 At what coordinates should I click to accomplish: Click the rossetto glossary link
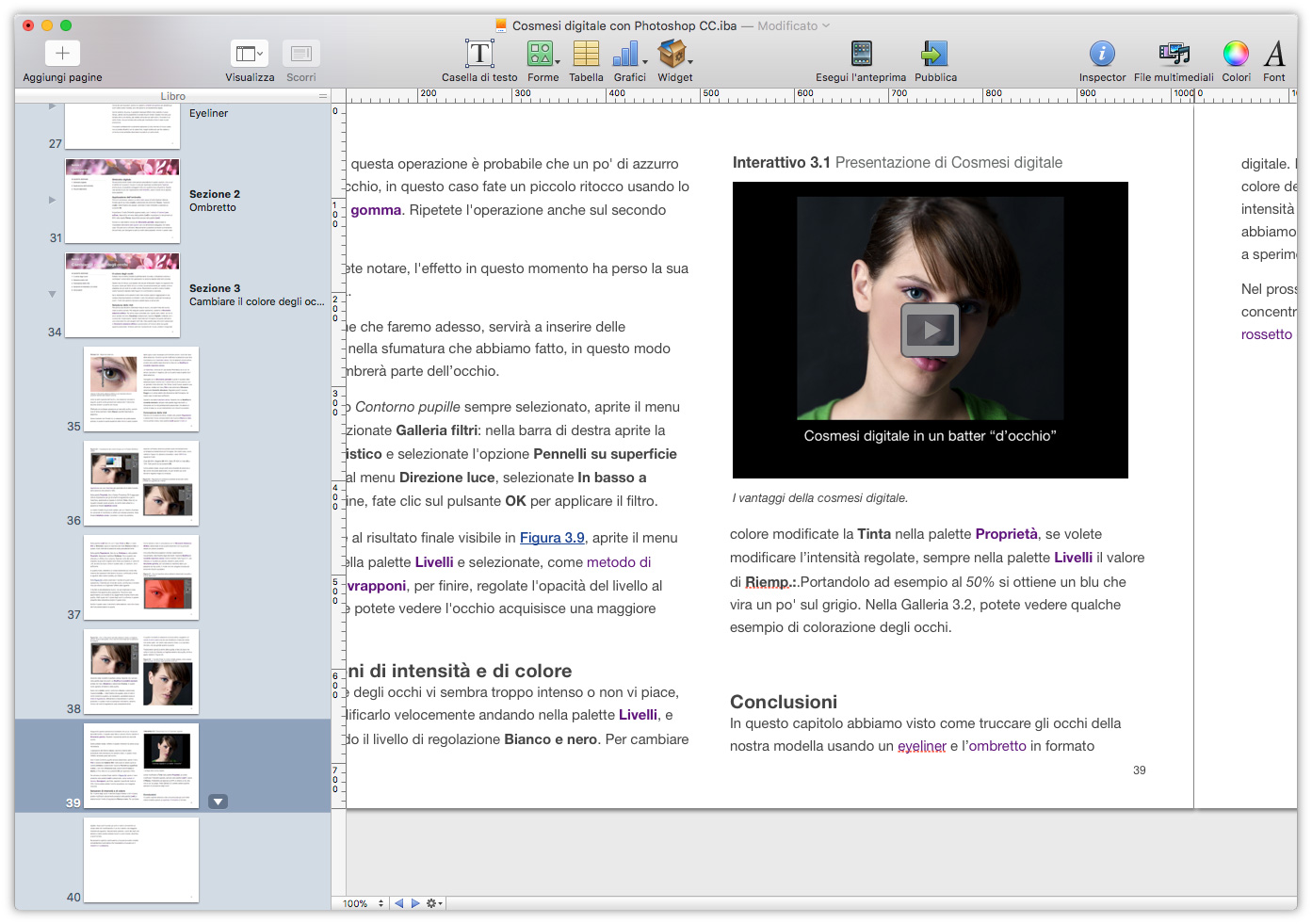[x=1267, y=334]
